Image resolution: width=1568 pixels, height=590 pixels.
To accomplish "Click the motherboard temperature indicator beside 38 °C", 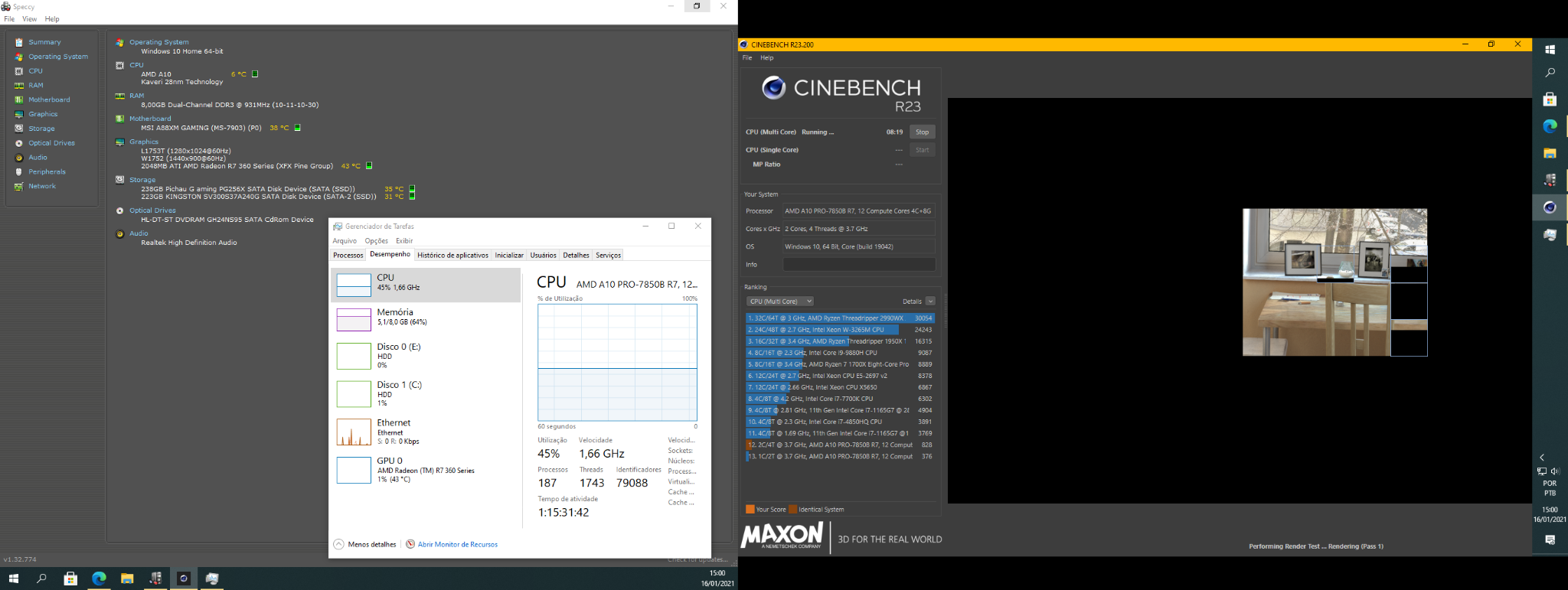I will point(298,128).
